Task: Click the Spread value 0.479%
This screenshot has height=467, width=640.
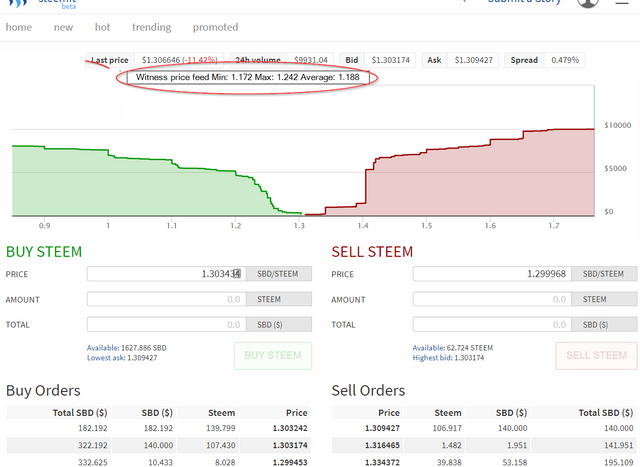Action: coord(565,60)
